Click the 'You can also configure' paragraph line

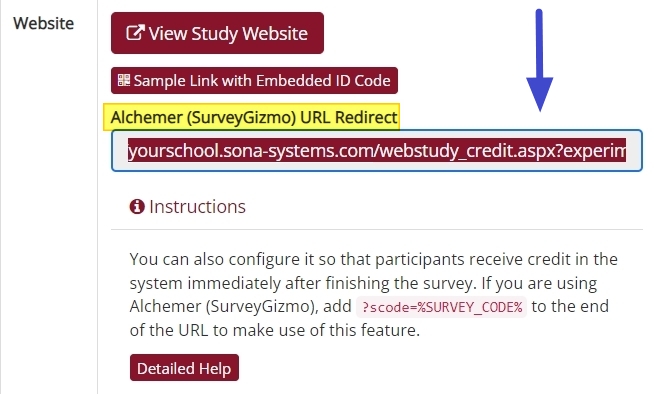click(373, 259)
